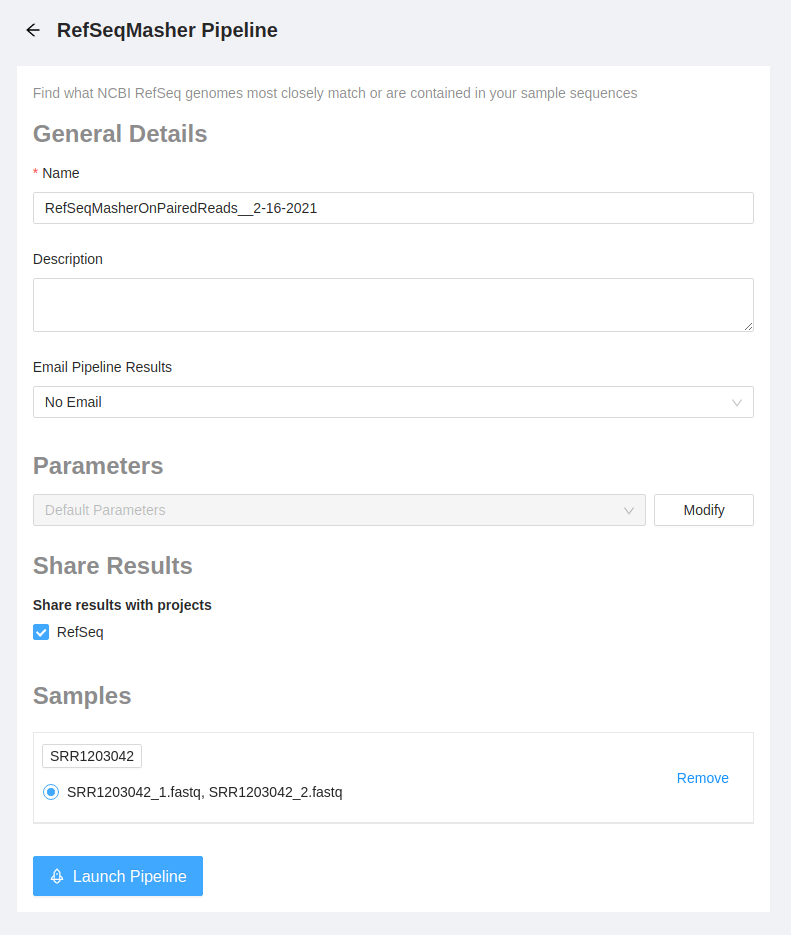
Task: Click the Email Pipeline Results label
Action: 102,367
